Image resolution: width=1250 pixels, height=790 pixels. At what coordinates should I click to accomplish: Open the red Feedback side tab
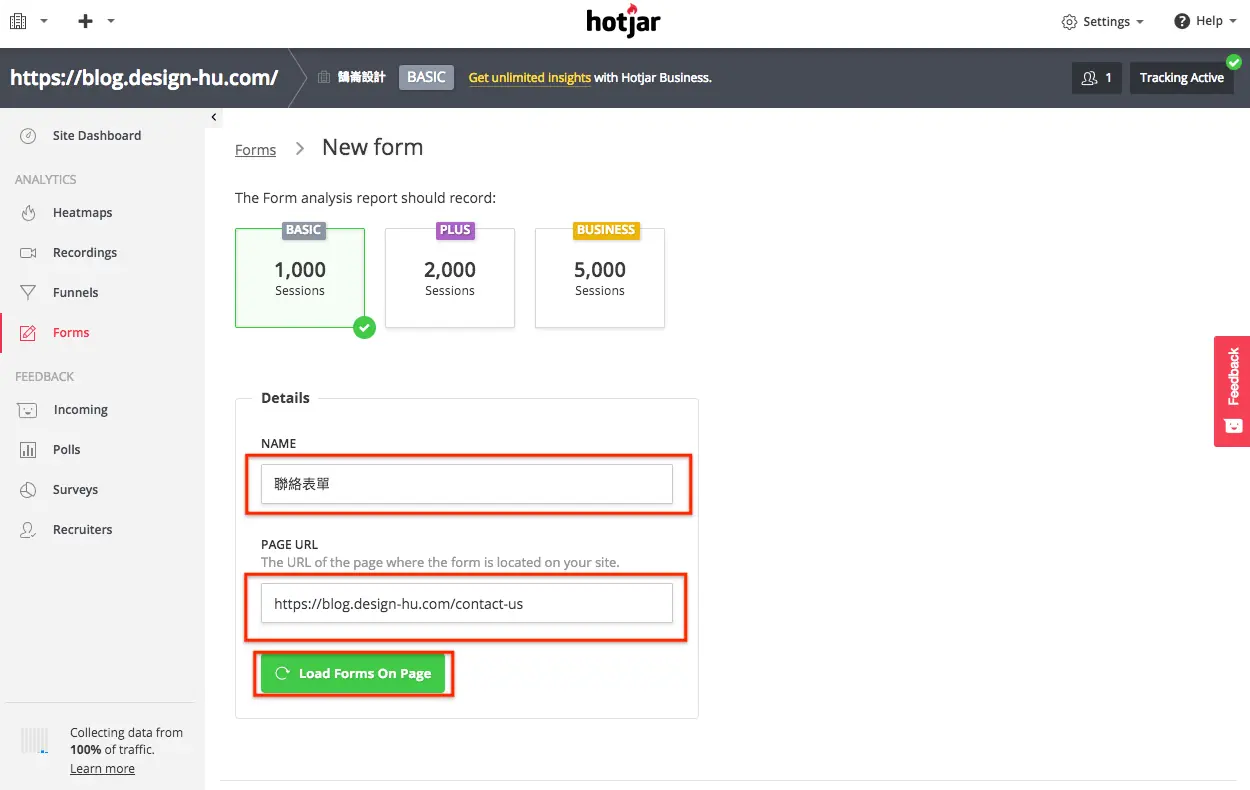click(1232, 391)
